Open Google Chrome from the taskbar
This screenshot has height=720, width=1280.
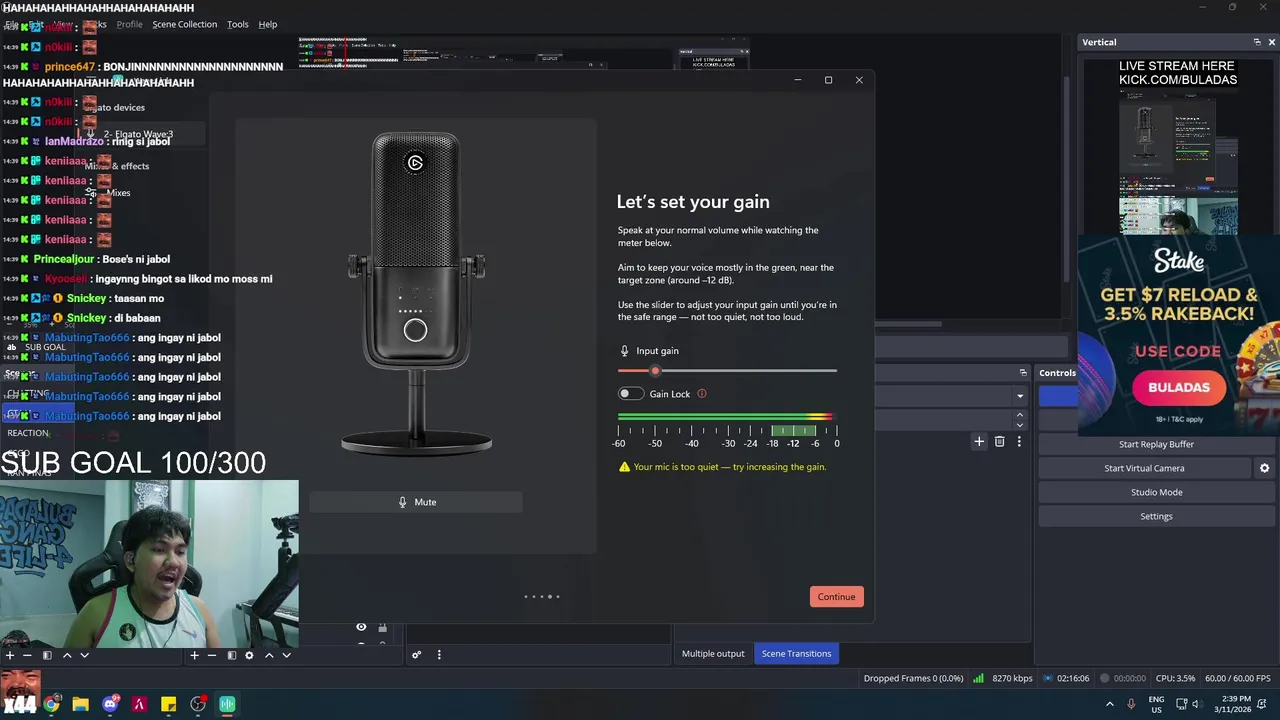coord(51,704)
